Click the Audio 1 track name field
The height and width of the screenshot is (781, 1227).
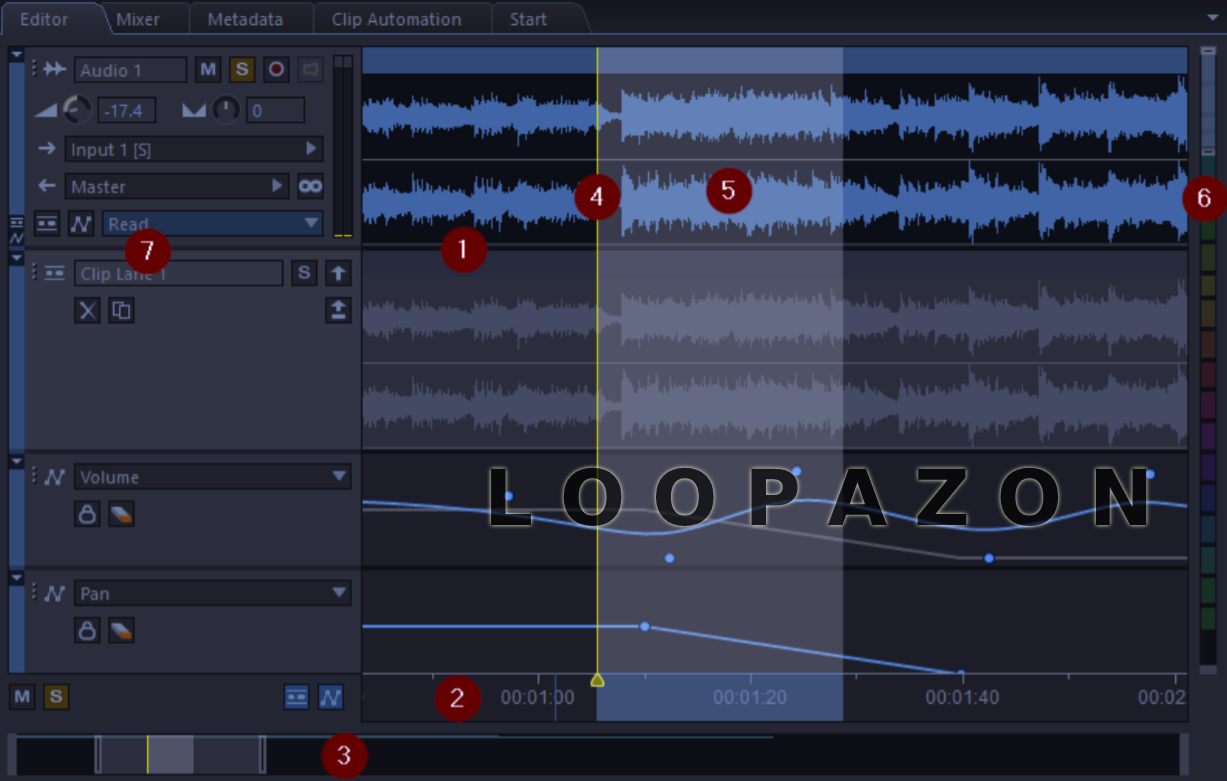click(130, 69)
